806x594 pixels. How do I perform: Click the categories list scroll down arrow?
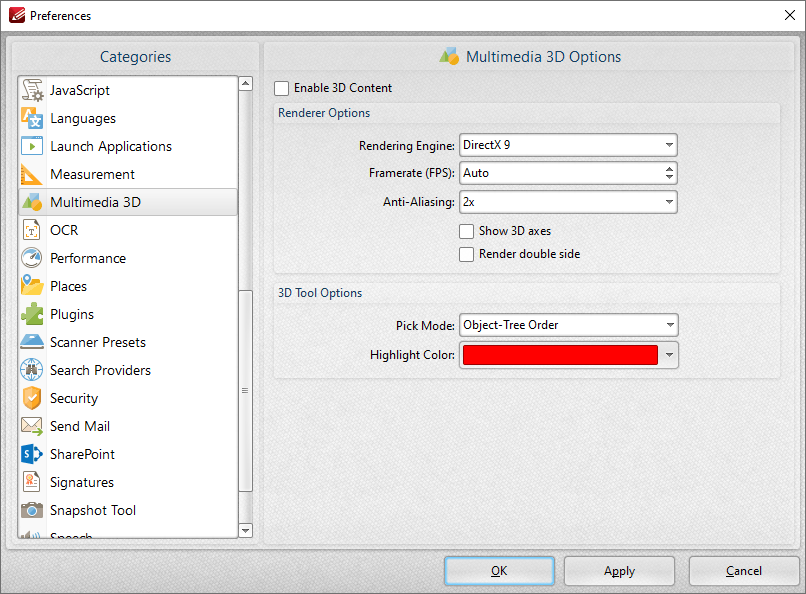click(246, 530)
